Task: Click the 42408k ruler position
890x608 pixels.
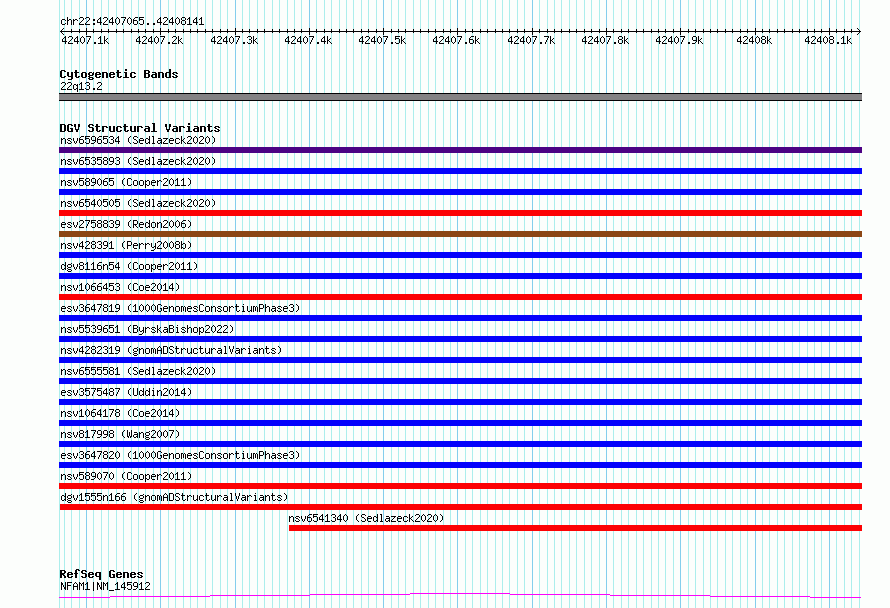Action: pos(754,40)
